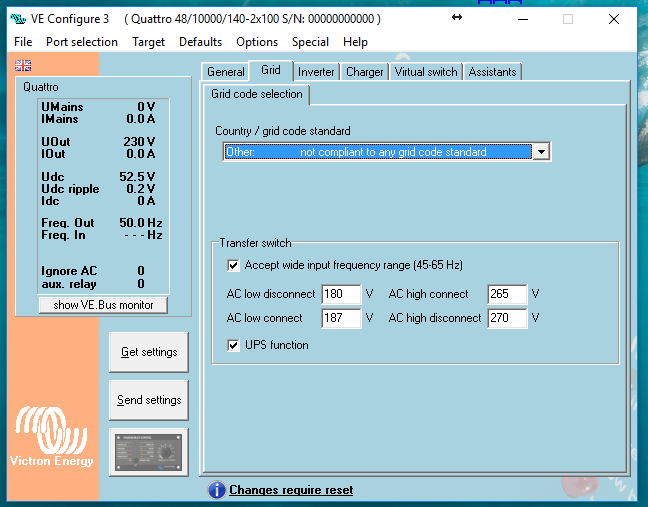Click the IMains 0.0 A reading
The width and height of the screenshot is (648, 507).
(98, 119)
